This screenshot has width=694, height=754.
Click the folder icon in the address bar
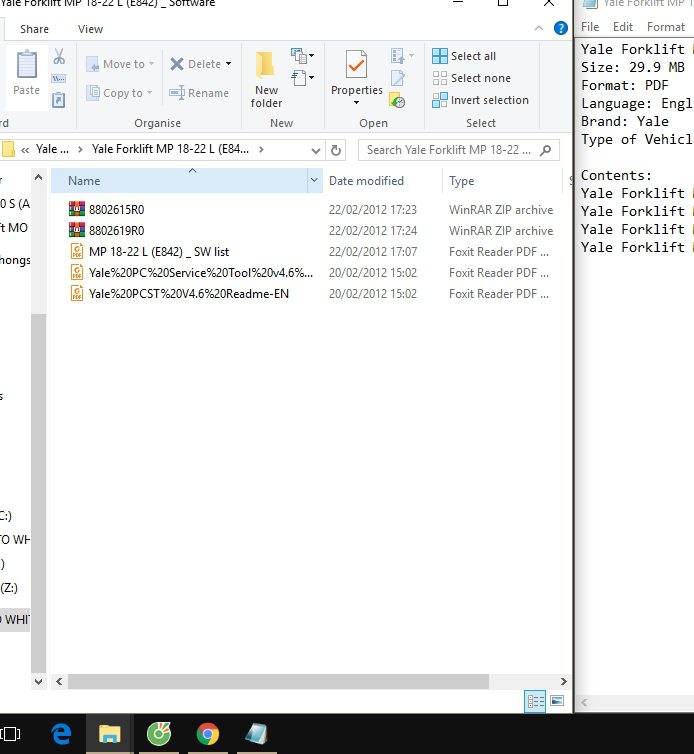click(8, 150)
